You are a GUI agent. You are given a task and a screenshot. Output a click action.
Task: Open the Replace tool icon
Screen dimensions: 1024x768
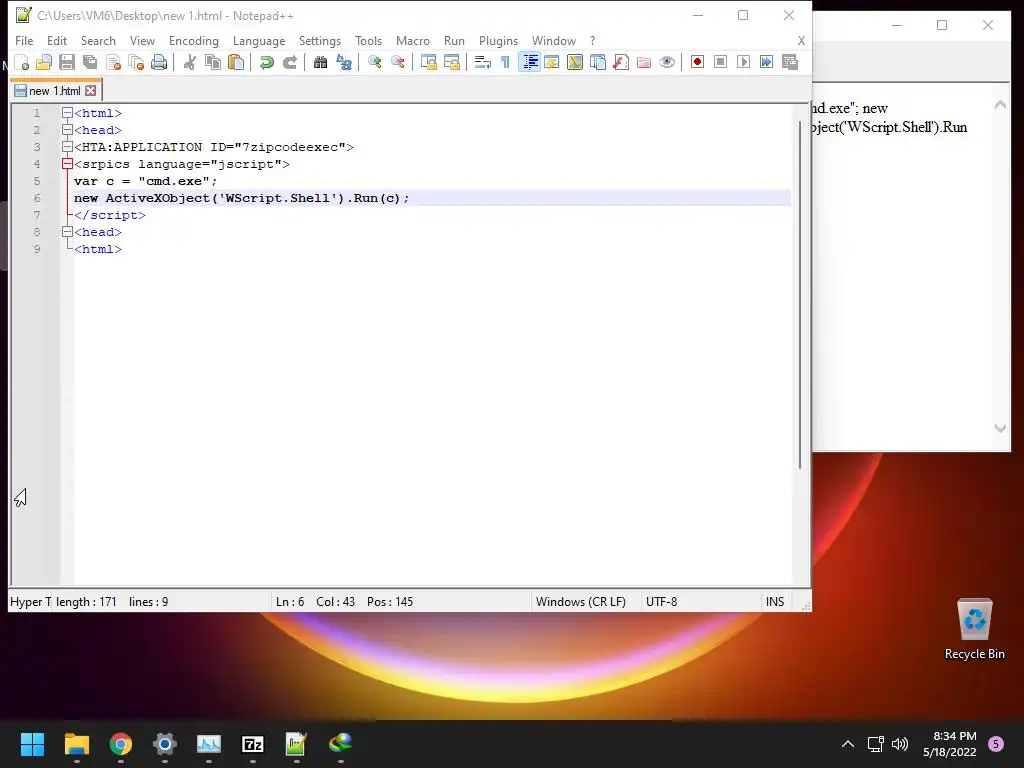point(344,62)
